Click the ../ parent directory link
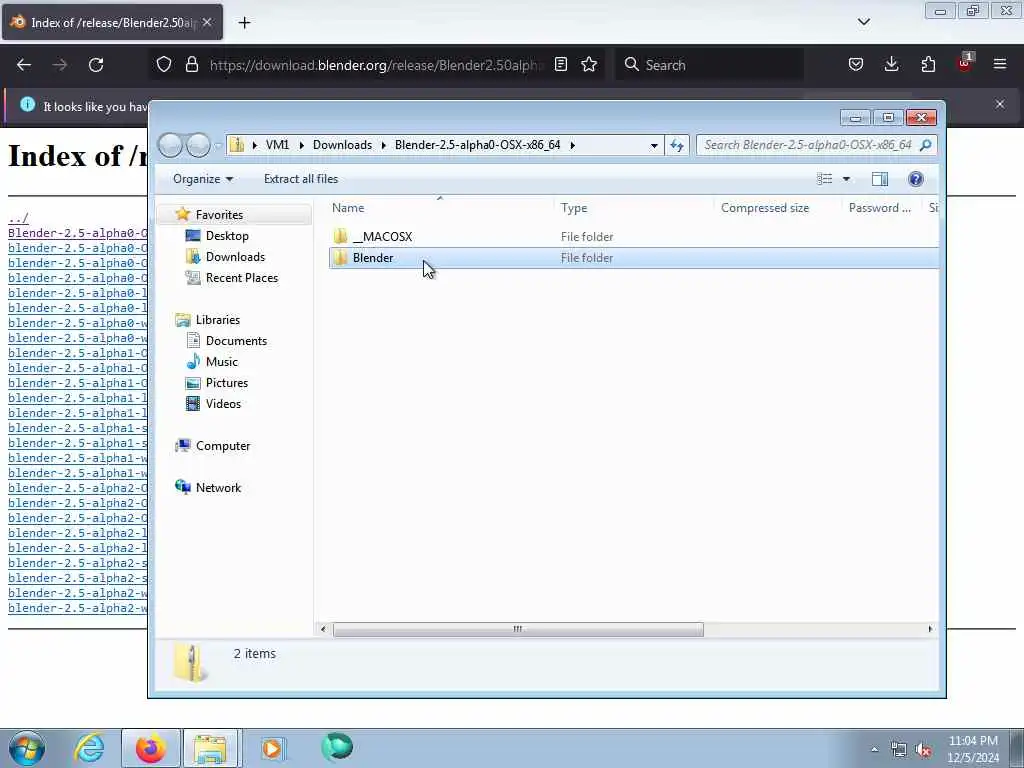The height and width of the screenshot is (768, 1024). tap(18, 218)
